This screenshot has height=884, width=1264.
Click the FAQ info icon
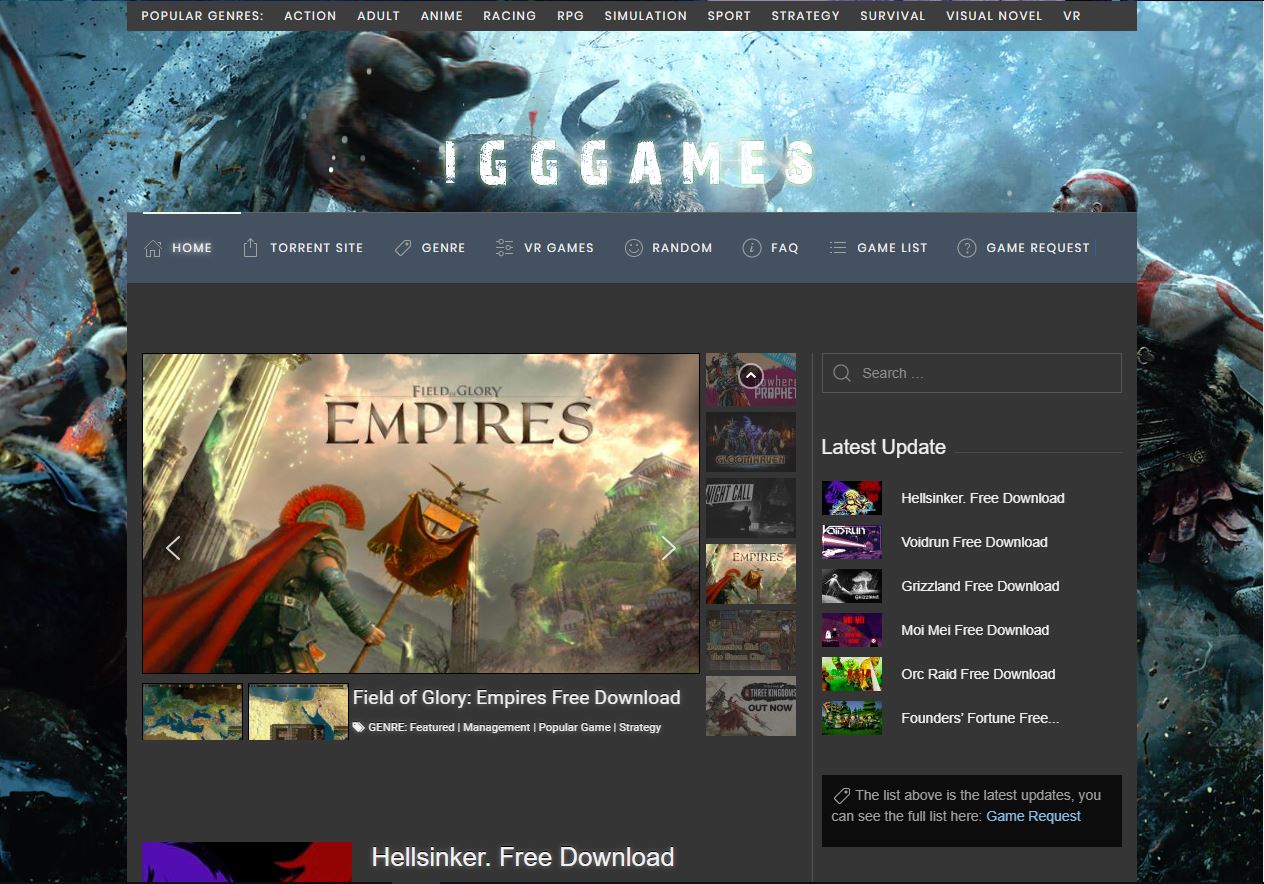click(752, 248)
